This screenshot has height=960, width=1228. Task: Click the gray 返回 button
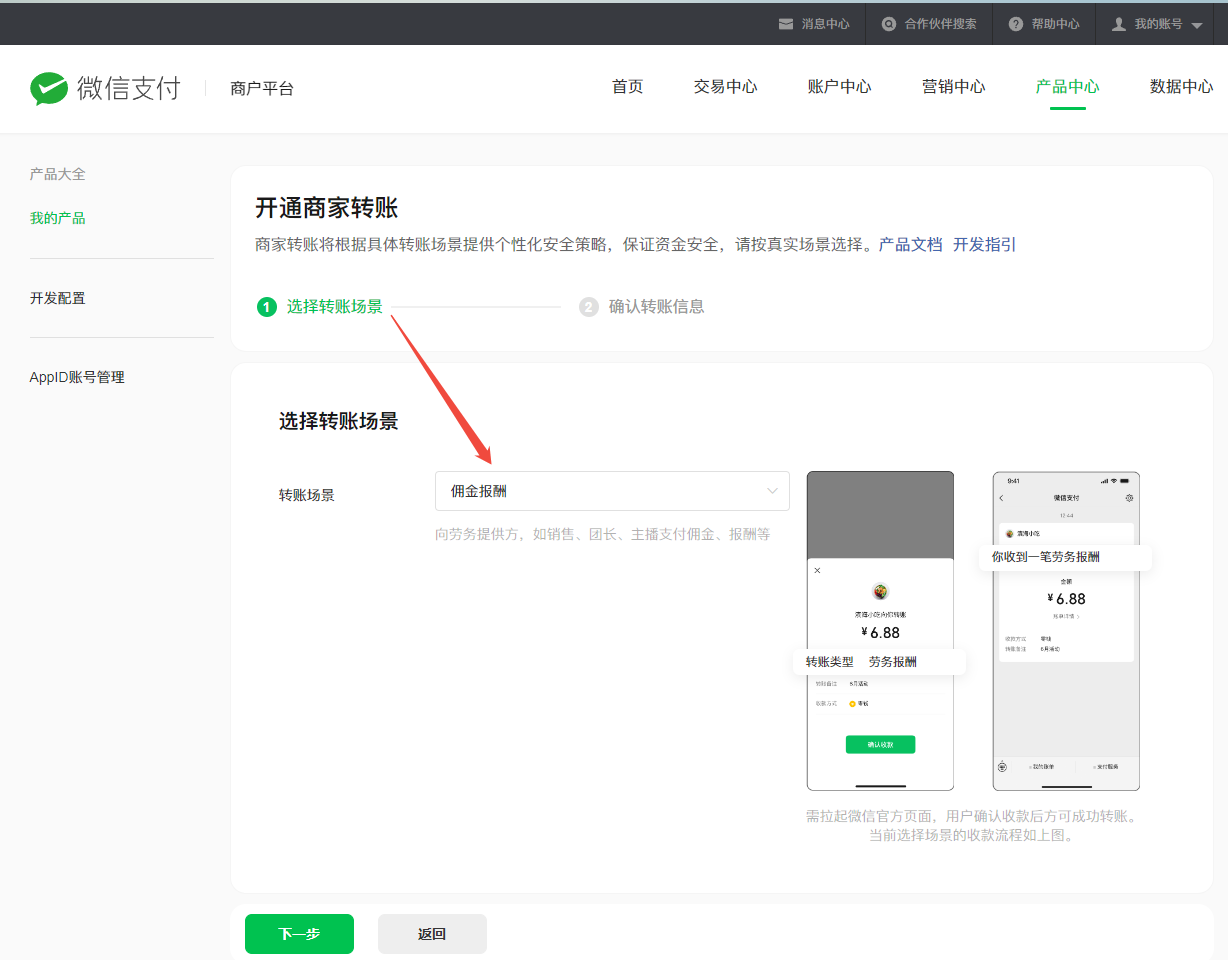(432, 934)
